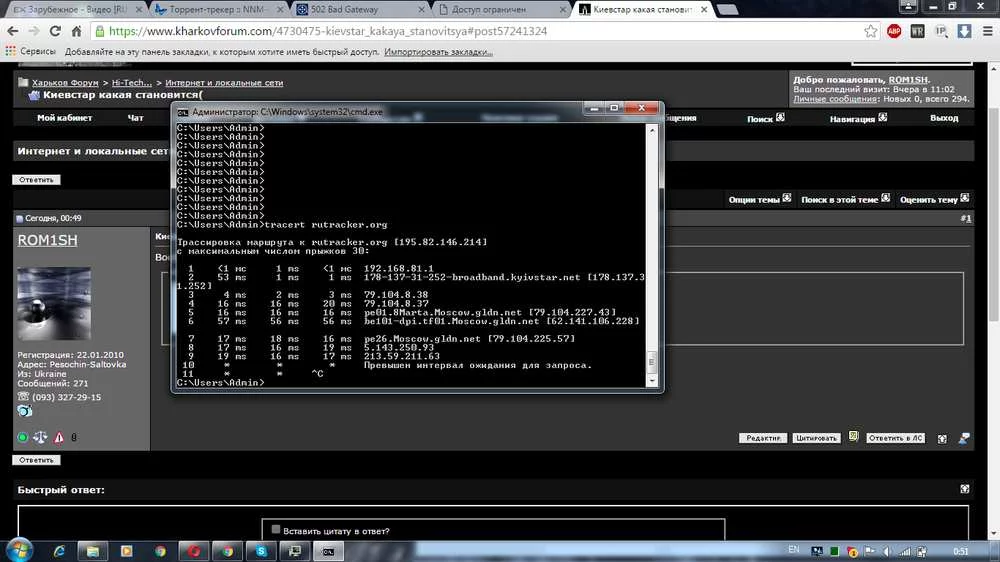Click the reputation scales icon
The image size is (1000, 562).
(x=40, y=437)
